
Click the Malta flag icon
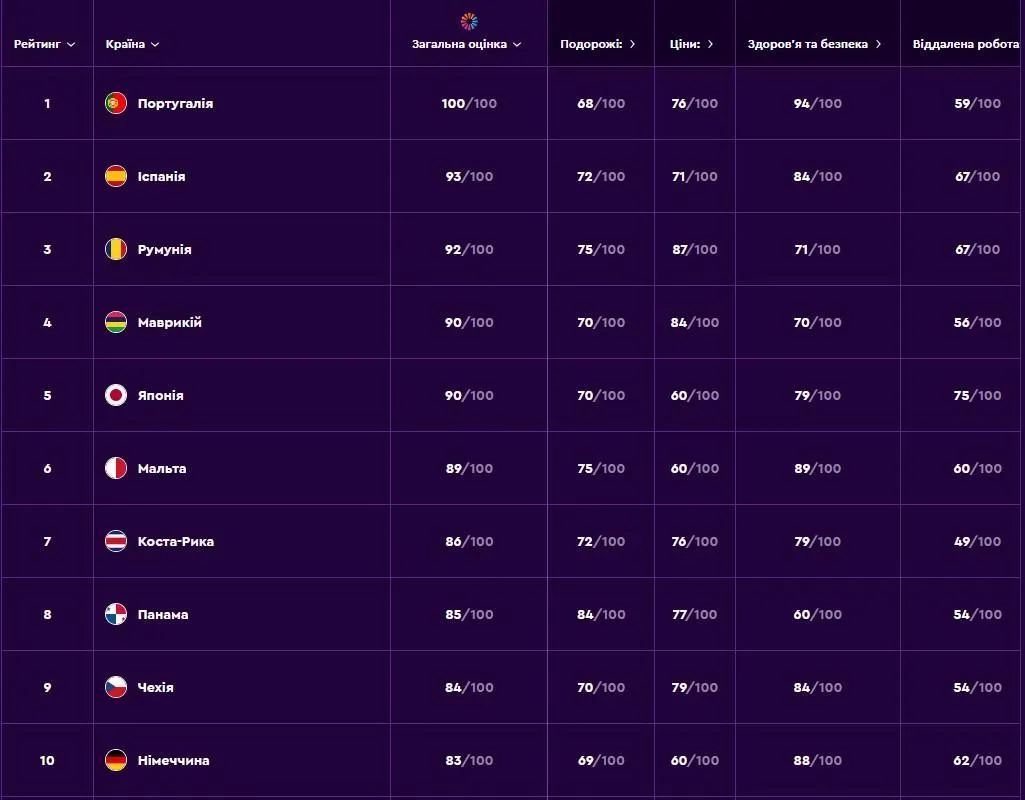point(116,468)
